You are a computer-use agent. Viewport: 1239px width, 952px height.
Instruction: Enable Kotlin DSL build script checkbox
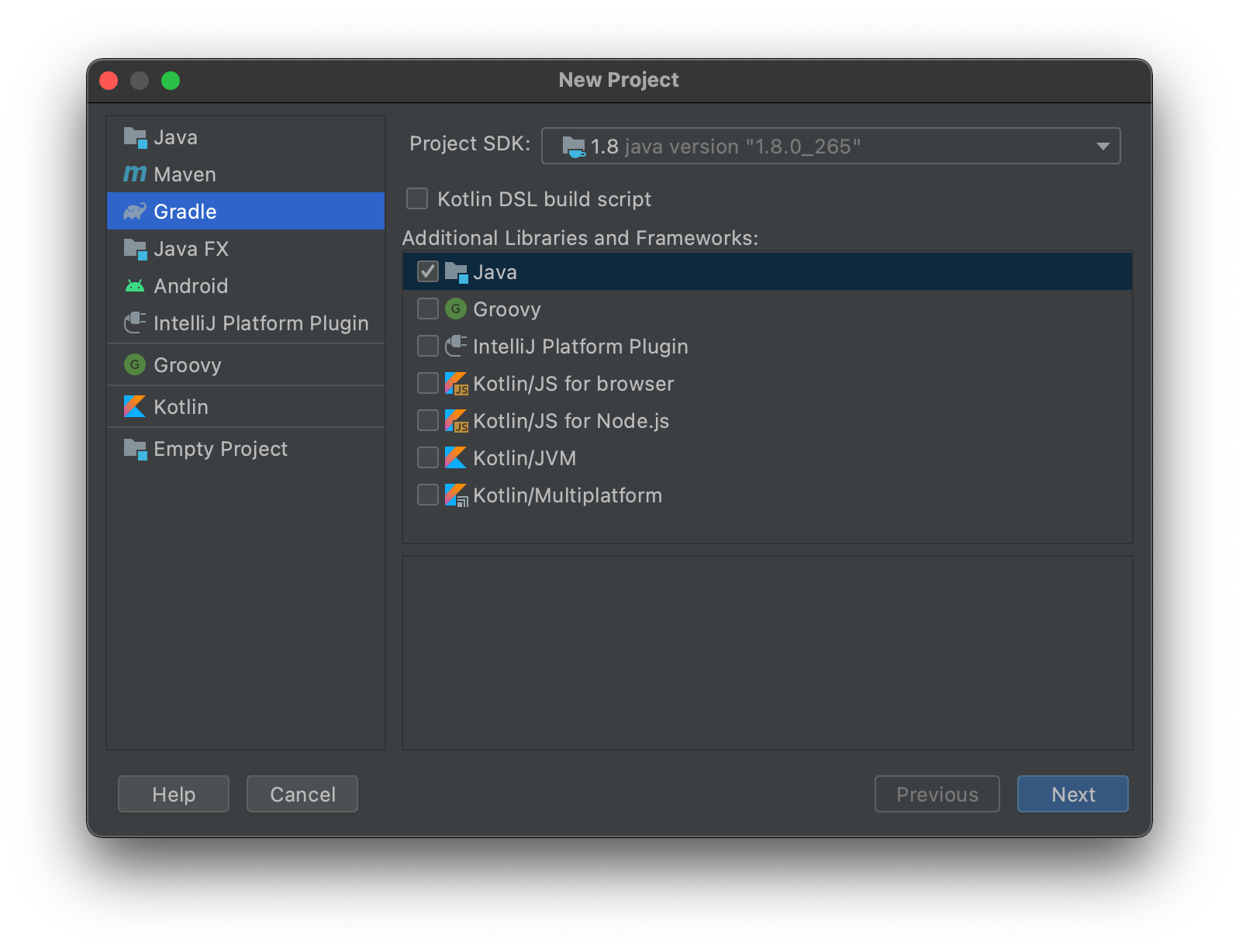pos(417,199)
